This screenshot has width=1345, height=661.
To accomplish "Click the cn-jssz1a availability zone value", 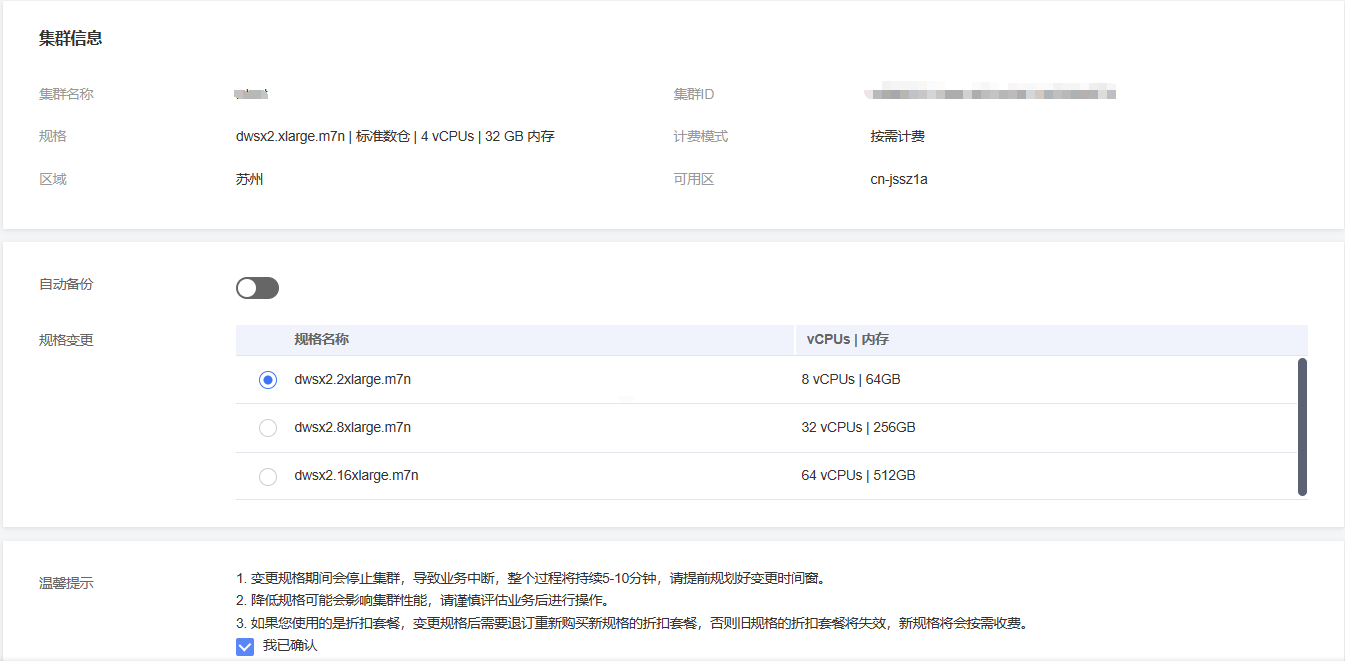I will coord(898,180).
